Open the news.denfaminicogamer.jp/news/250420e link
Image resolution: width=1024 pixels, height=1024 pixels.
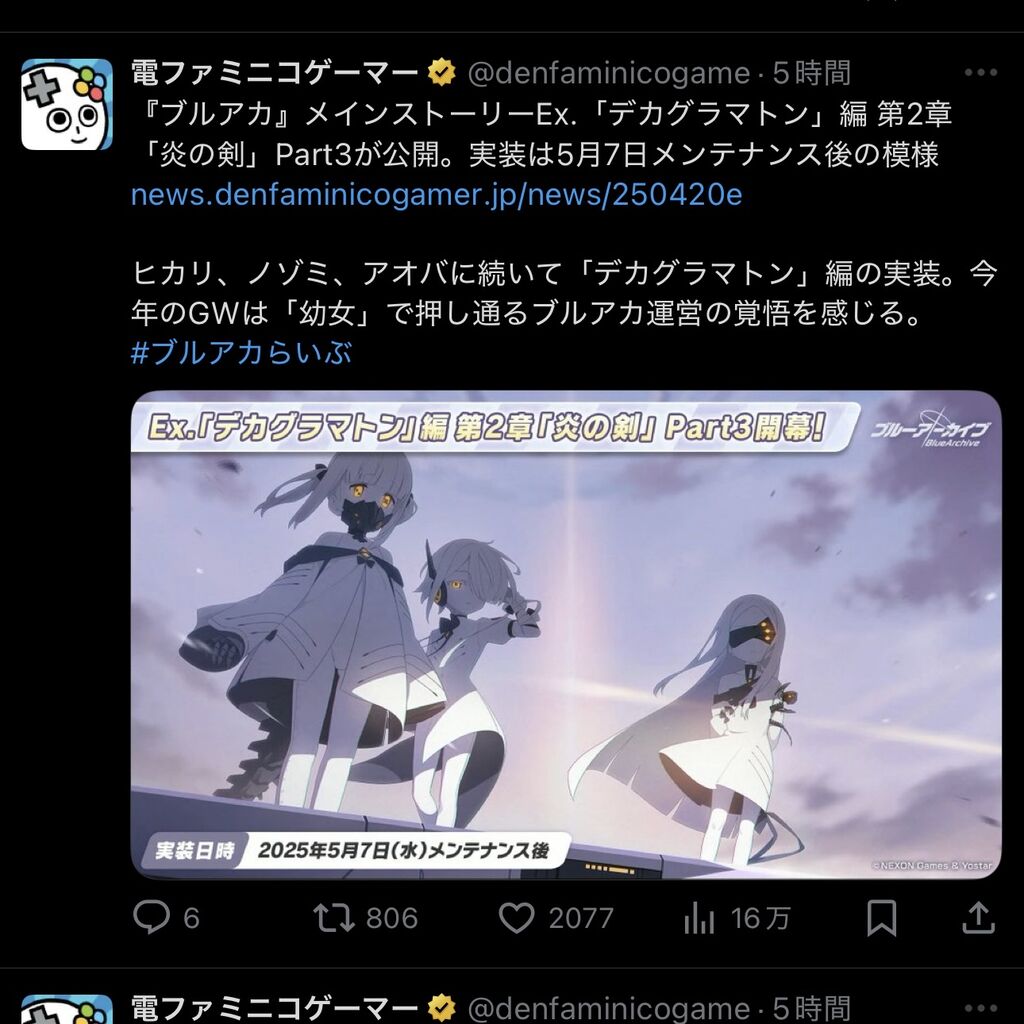tap(436, 195)
